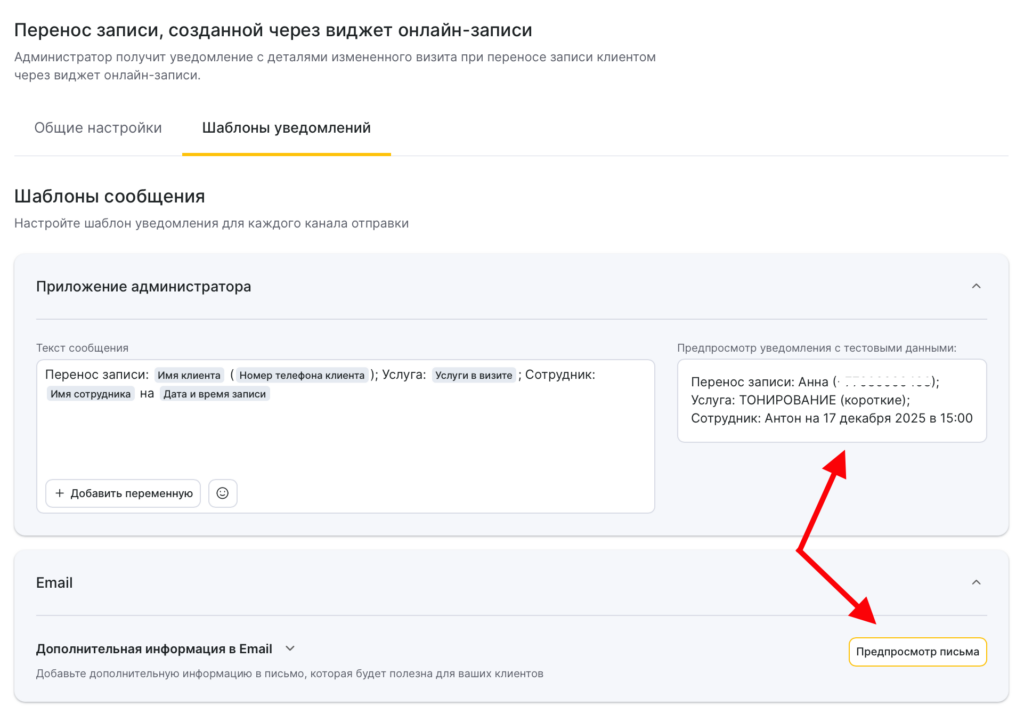Image resolution: width=1024 pixels, height=714 pixels.
Task: Open the emoji picker smiley icon
Action: [223, 493]
